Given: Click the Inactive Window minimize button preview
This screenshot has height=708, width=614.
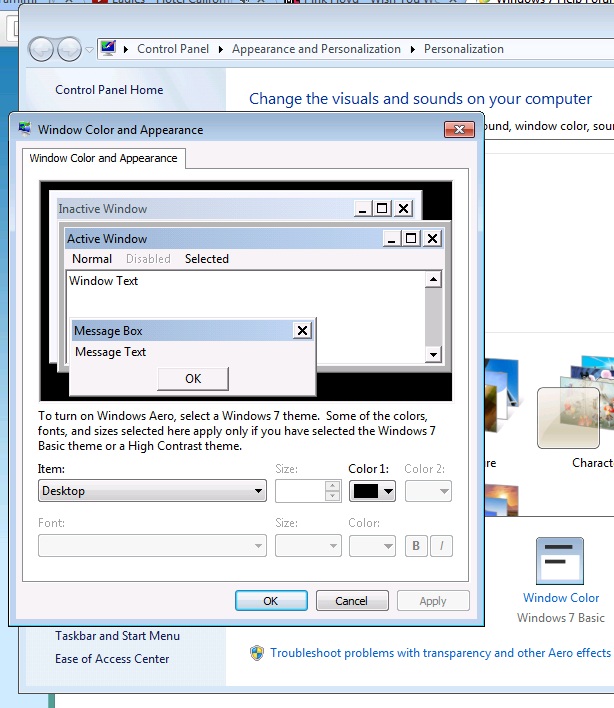Looking at the screenshot, I should coord(363,209).
